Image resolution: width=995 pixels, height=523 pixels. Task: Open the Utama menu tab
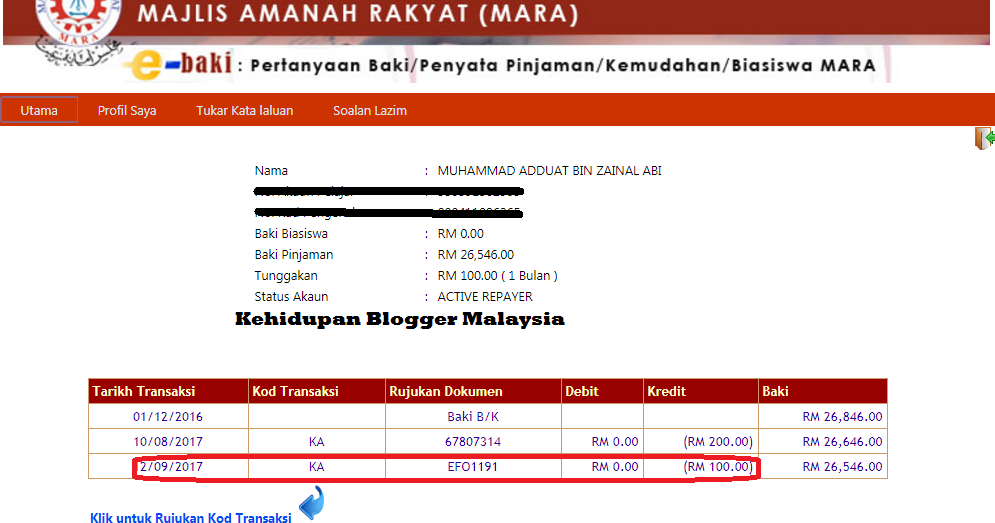pyautogui.click(x=39, y=110)
